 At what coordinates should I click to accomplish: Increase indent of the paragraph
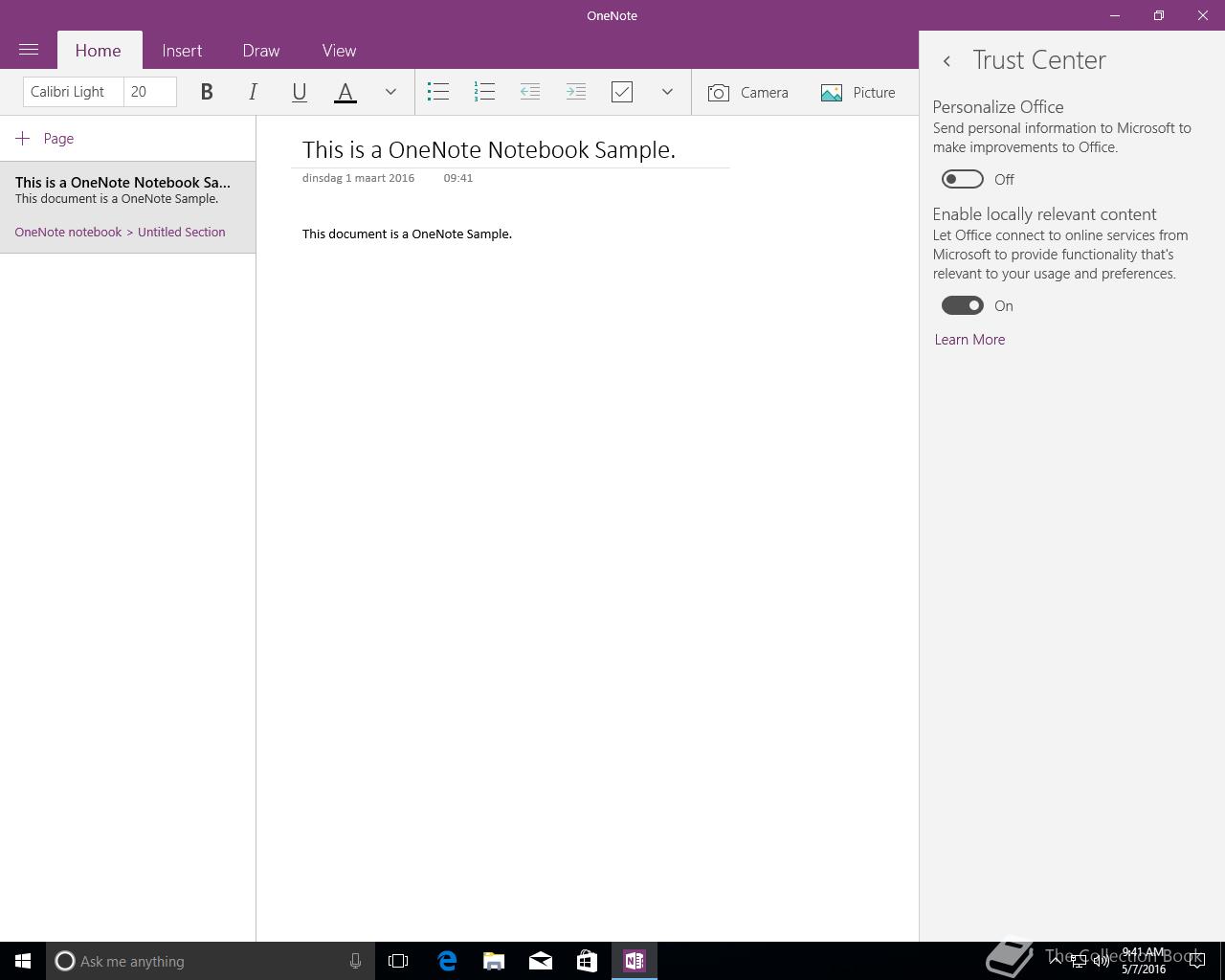(x=576, y=92)
